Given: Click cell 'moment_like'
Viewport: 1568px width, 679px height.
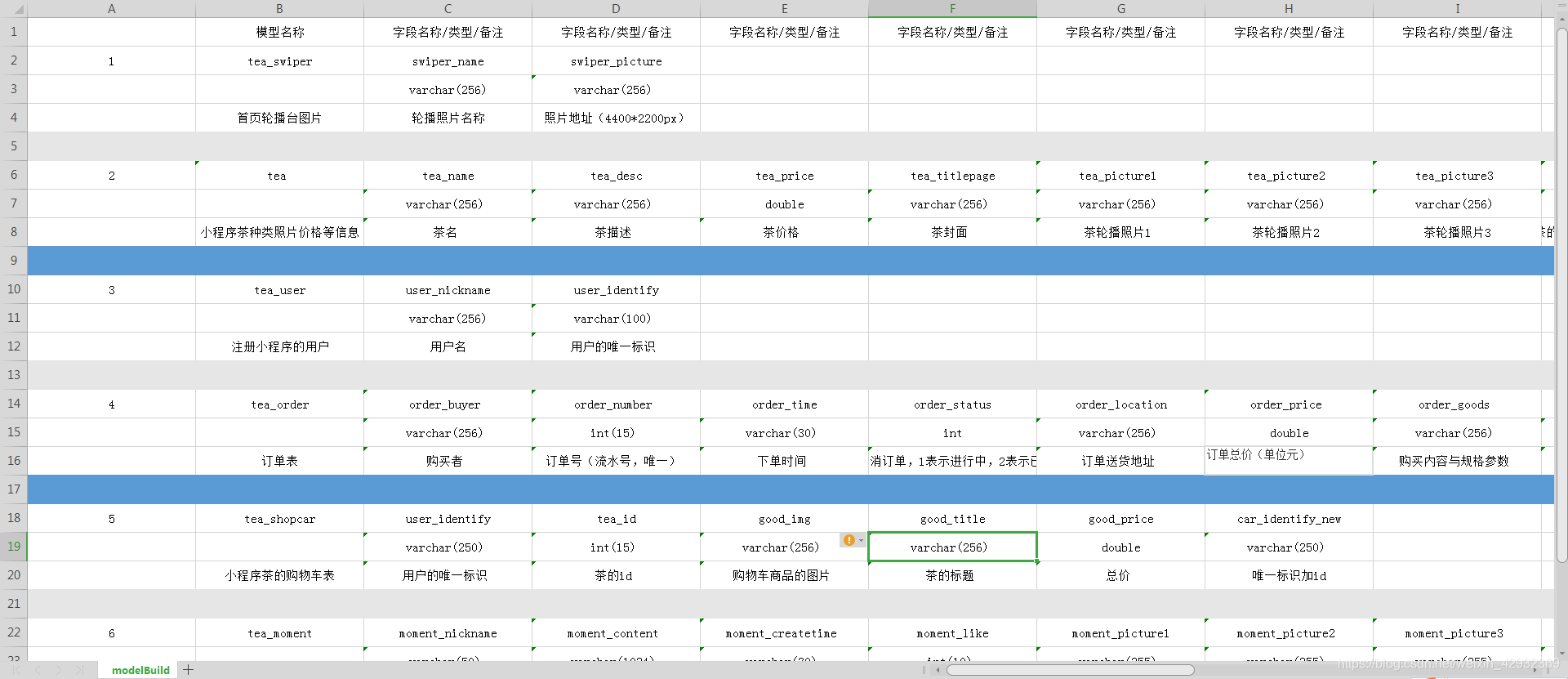Looking at the screenshot, I should pyautogui.click(x=952, y=633).
